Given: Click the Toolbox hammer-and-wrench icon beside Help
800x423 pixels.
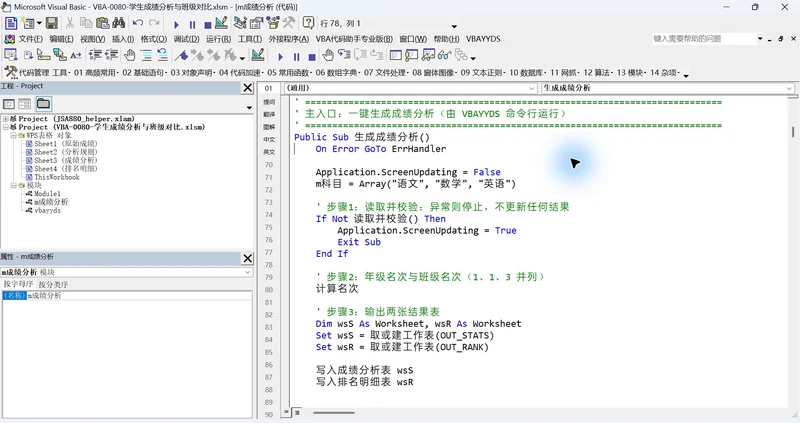Looking at the screenshot, I should [289, 23].
